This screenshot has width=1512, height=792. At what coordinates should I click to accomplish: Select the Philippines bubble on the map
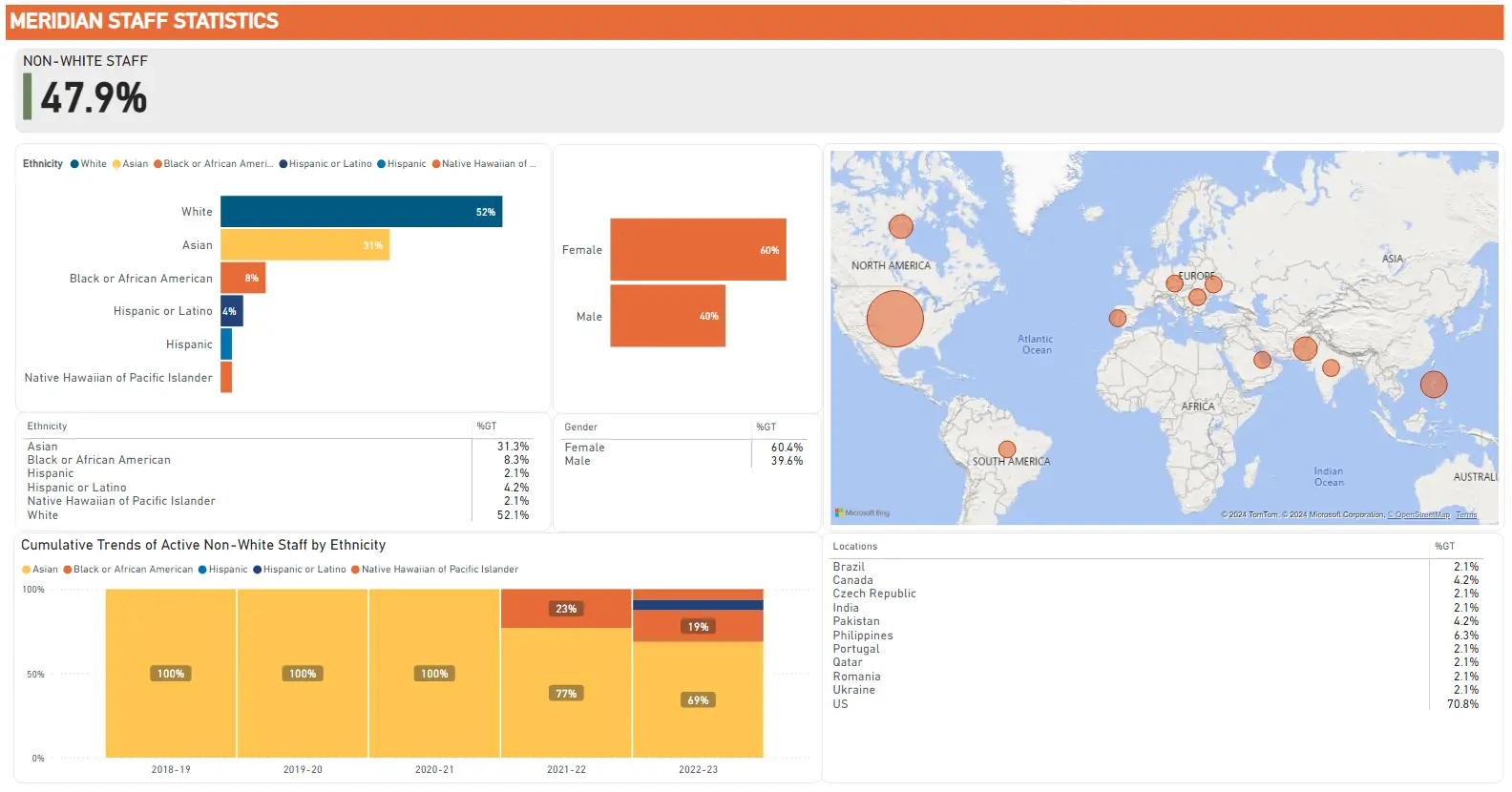point(1433,385)
